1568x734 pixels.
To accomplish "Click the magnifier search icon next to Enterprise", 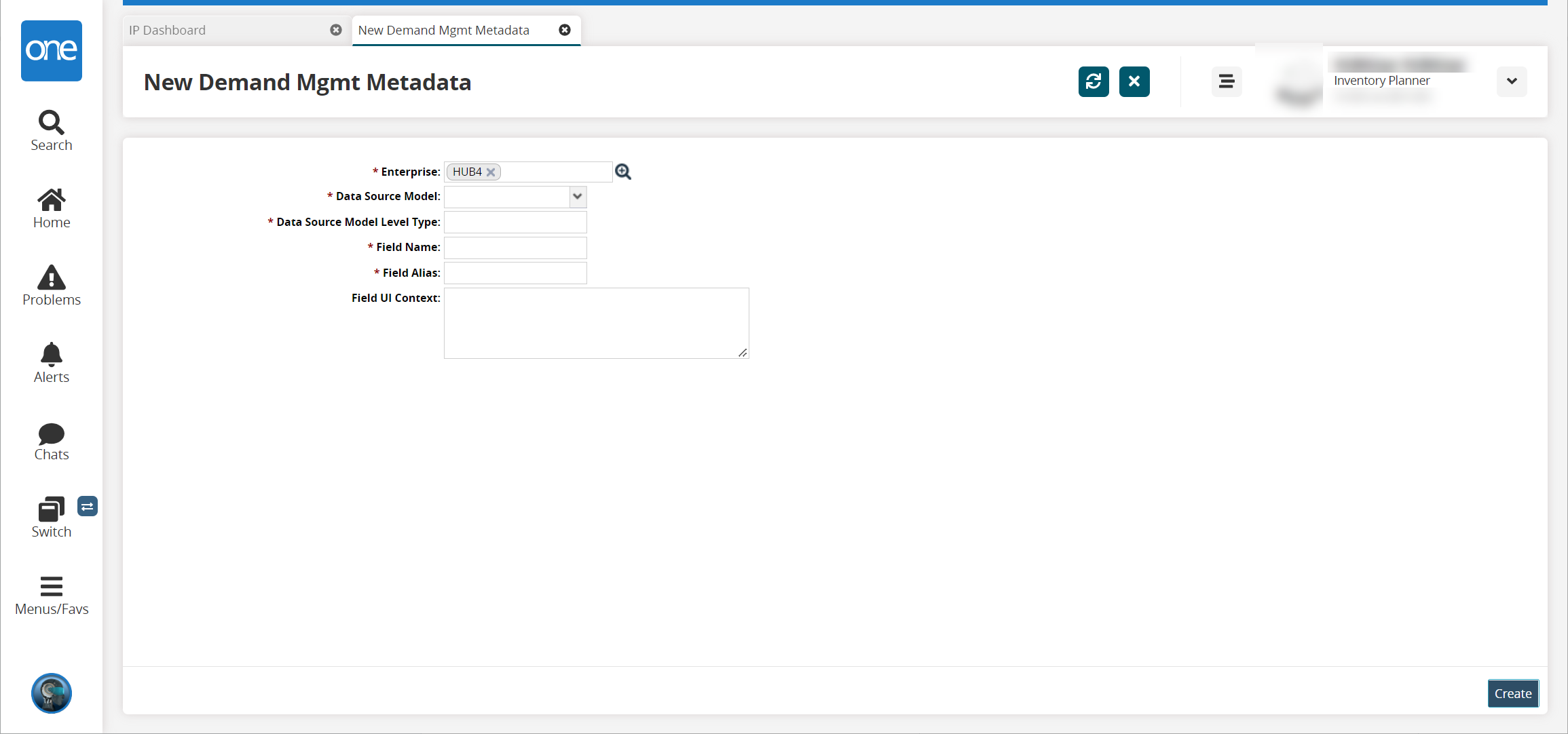I will [624, 172].
